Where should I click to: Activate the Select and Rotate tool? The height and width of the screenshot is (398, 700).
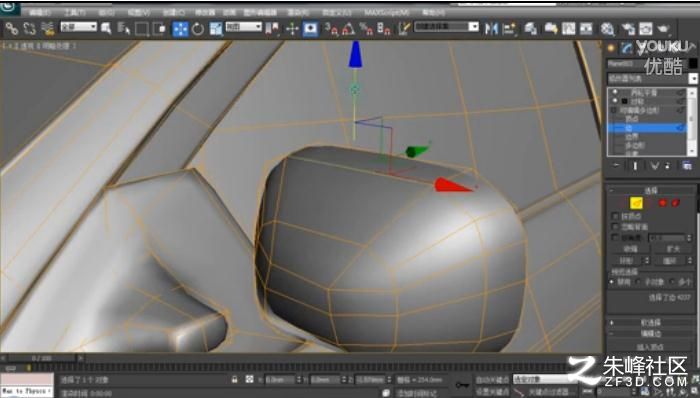(197, 29)
